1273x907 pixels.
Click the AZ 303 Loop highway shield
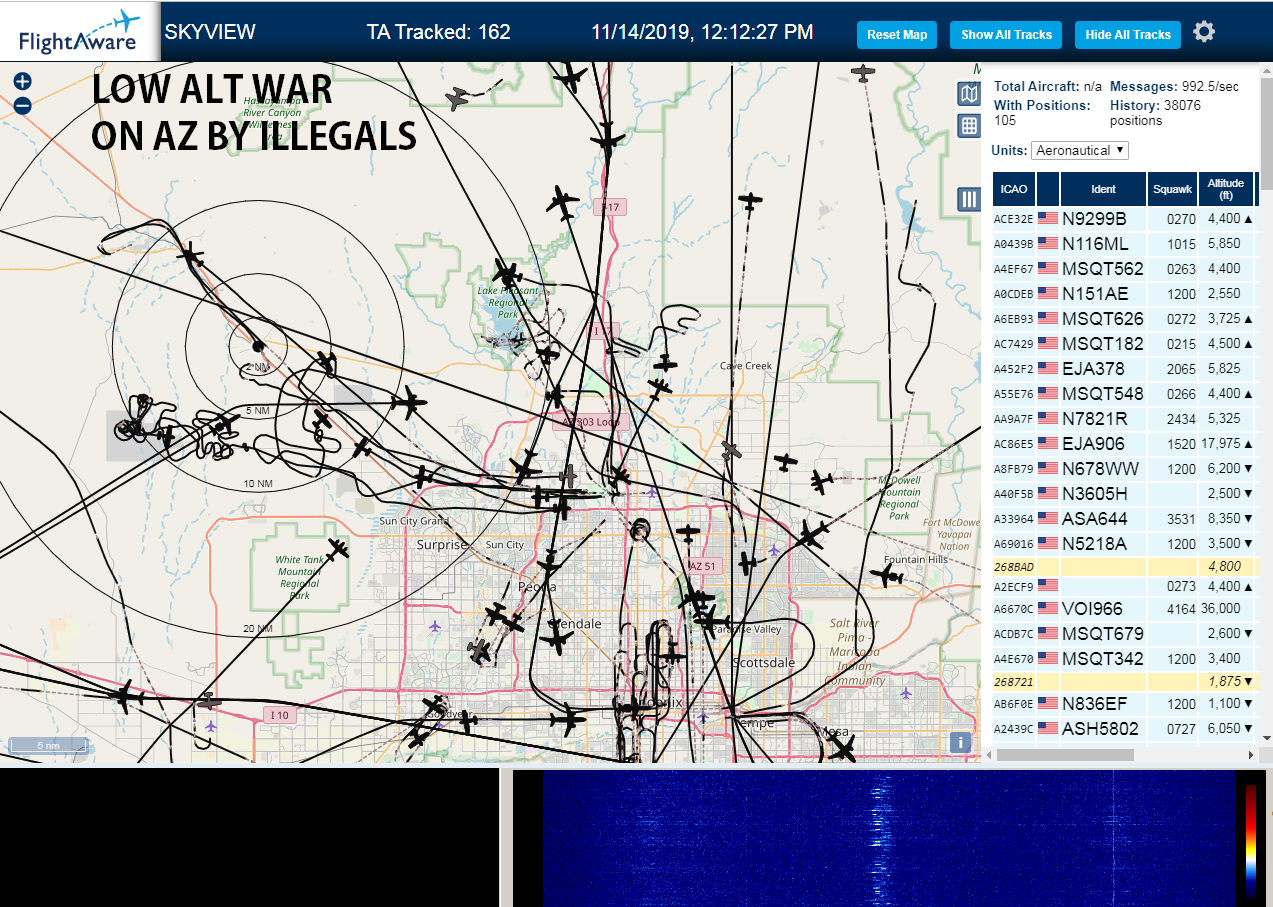pos(590,422)
